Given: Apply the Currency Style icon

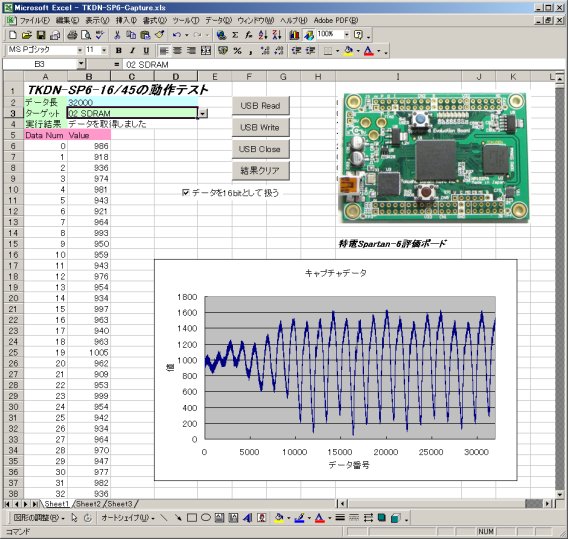Looking at the screenshot, I should pyautogui.click(x=223, y=51).
